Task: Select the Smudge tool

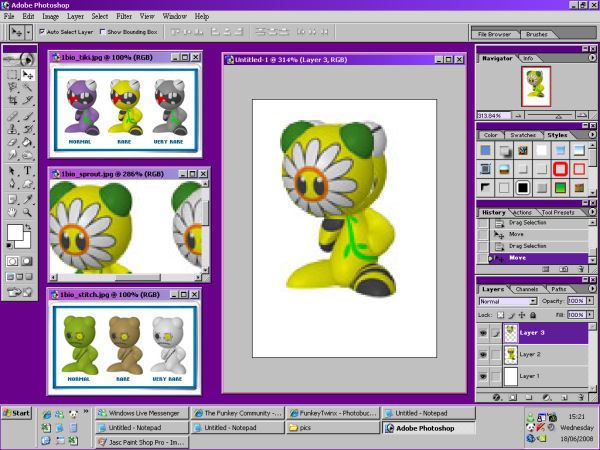Action: point(13,155)
